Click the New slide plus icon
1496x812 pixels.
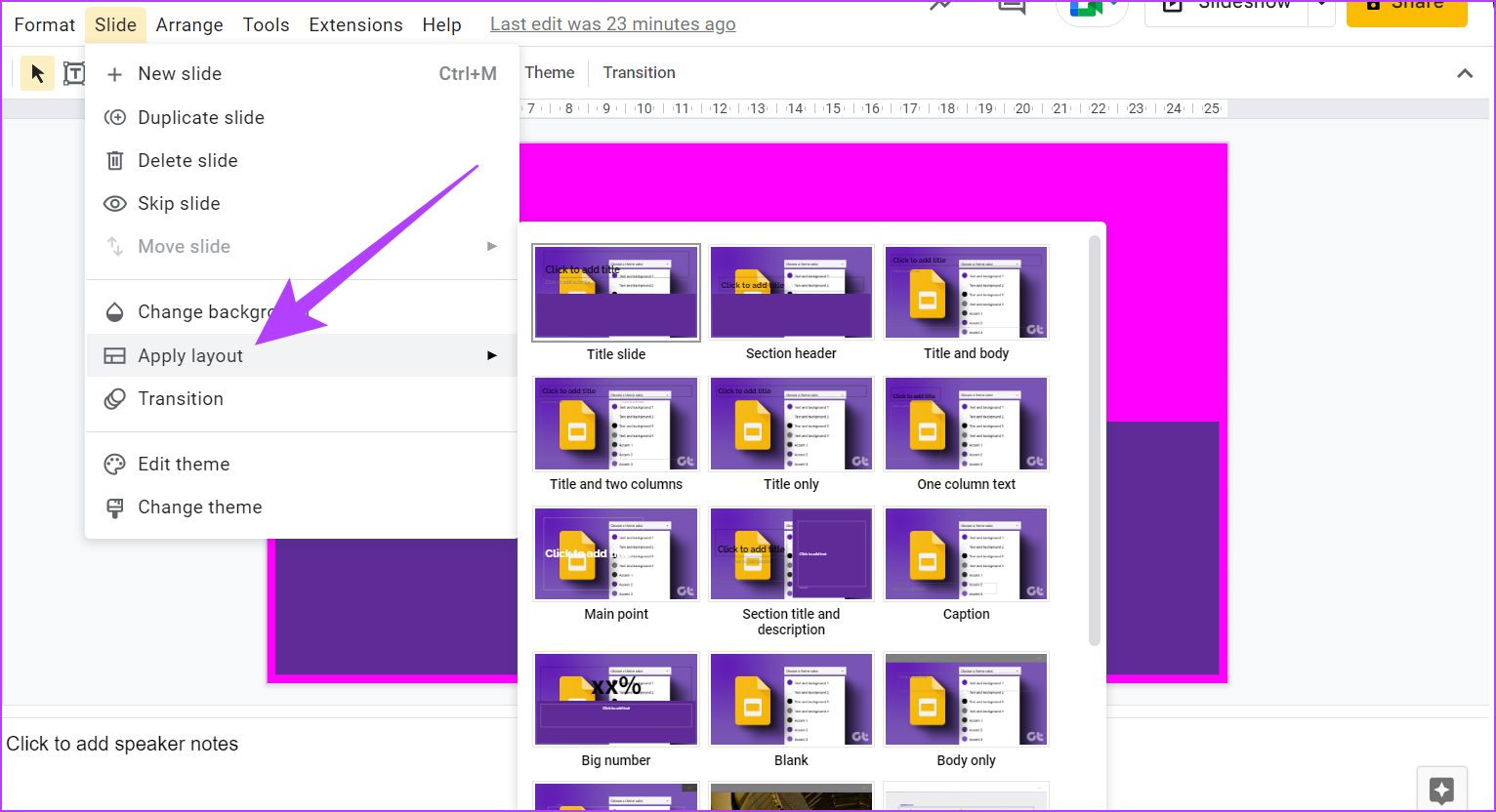coord(114,74)
